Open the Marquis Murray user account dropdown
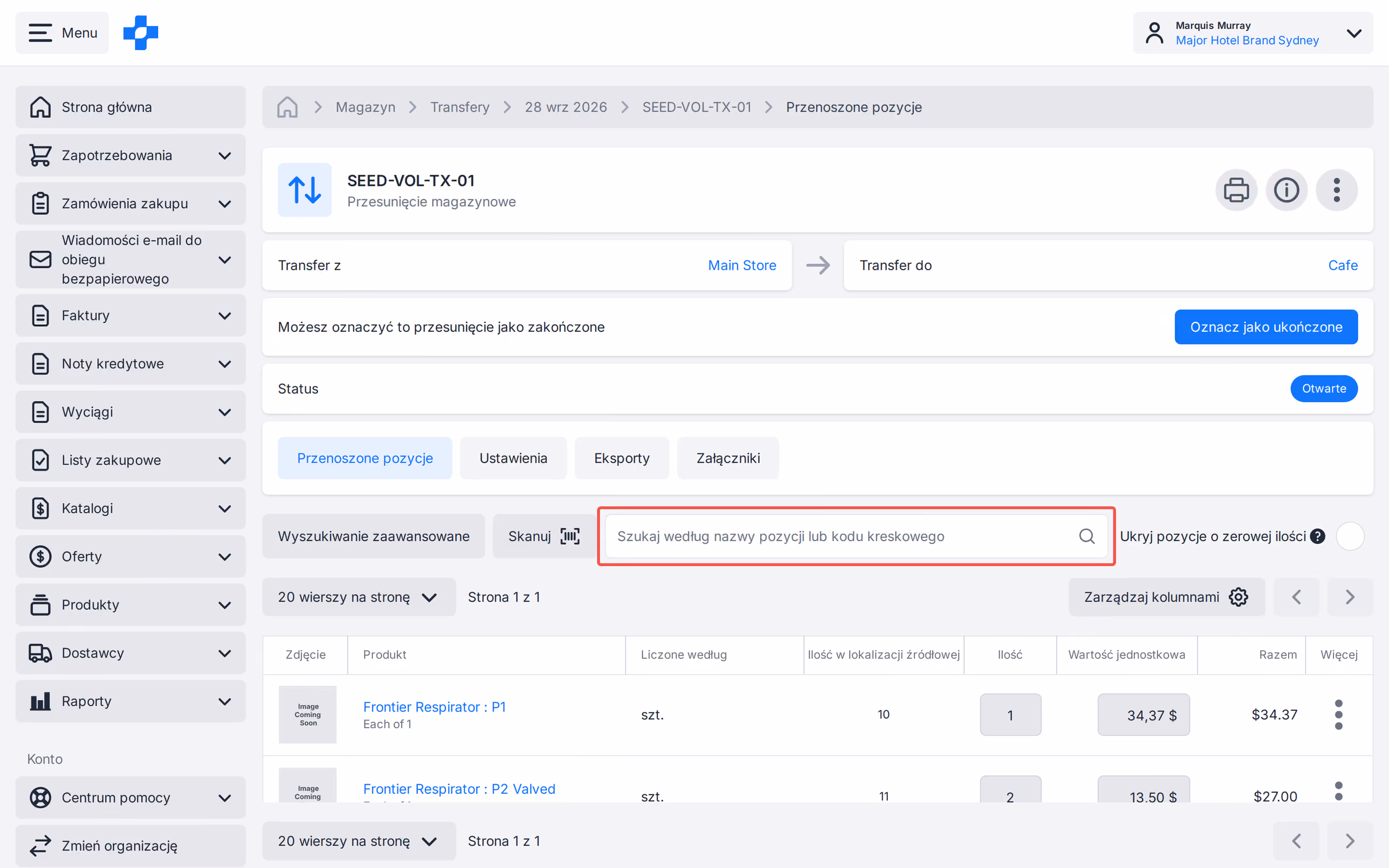The width and height of the screenshot is (1389, 868). 1253,33
